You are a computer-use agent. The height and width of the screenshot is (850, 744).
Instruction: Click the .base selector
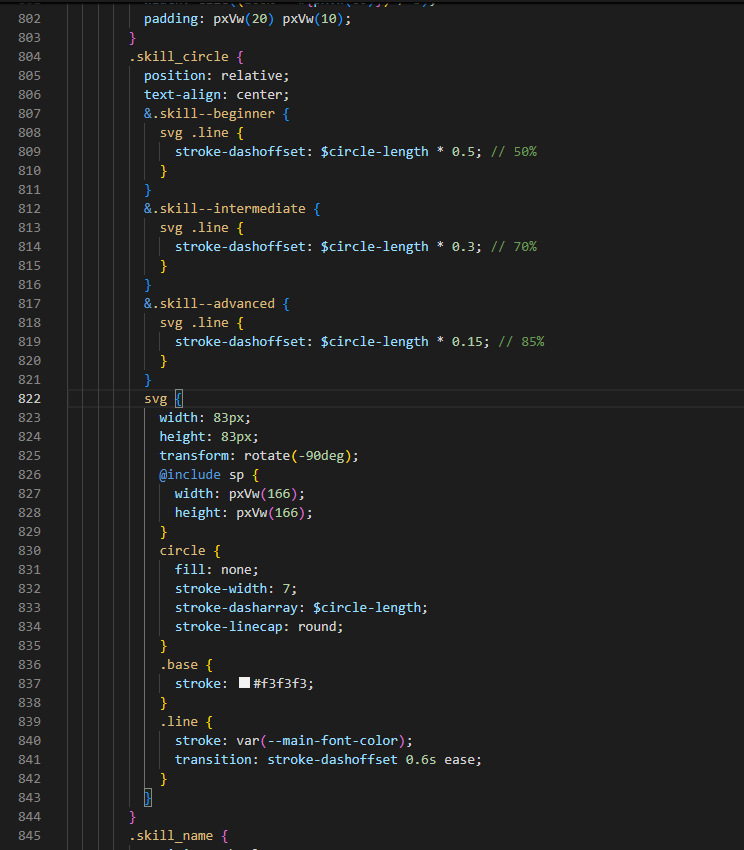tap(179, 664)
